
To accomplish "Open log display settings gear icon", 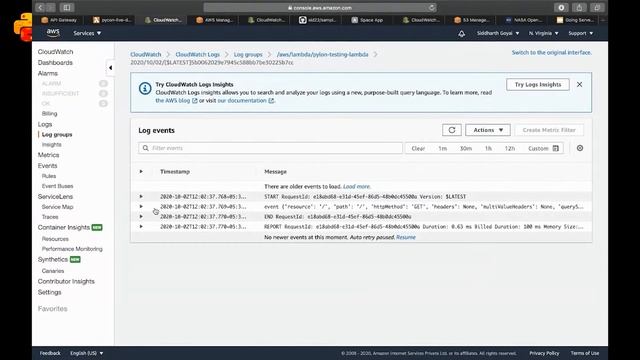I will [x=580, y=148].
